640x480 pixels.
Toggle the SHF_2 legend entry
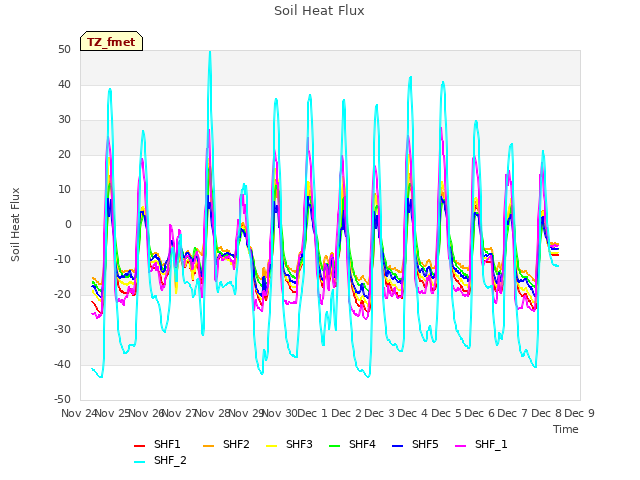[160, 461]
